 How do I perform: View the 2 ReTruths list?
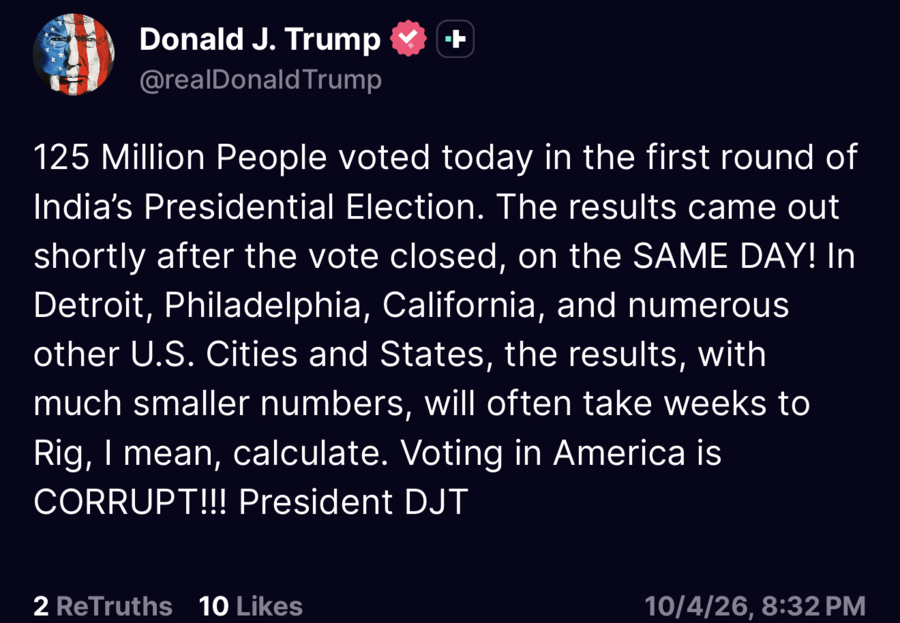[x=103, y=606]
